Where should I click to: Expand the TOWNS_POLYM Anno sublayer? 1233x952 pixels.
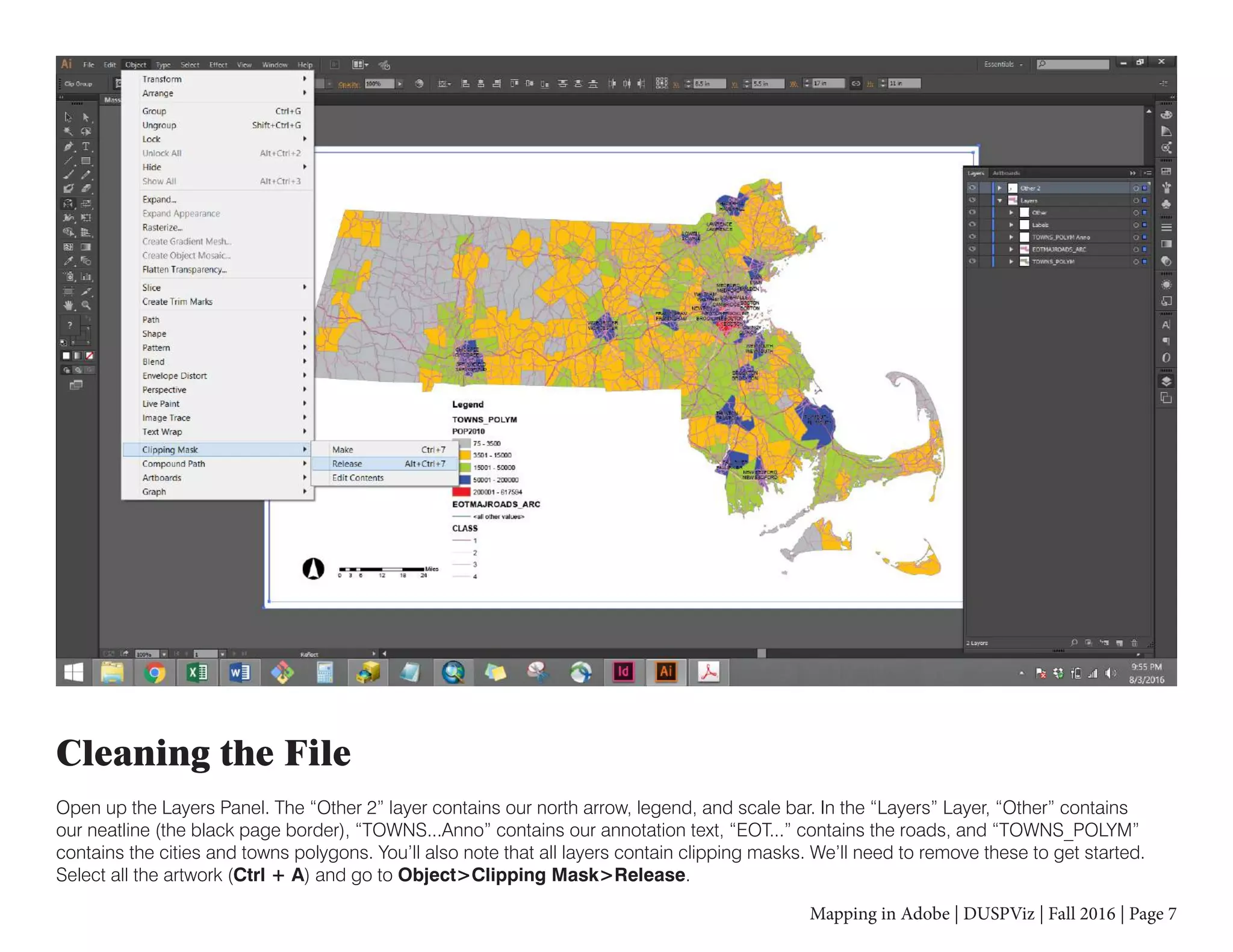(x=1011, y=237)
